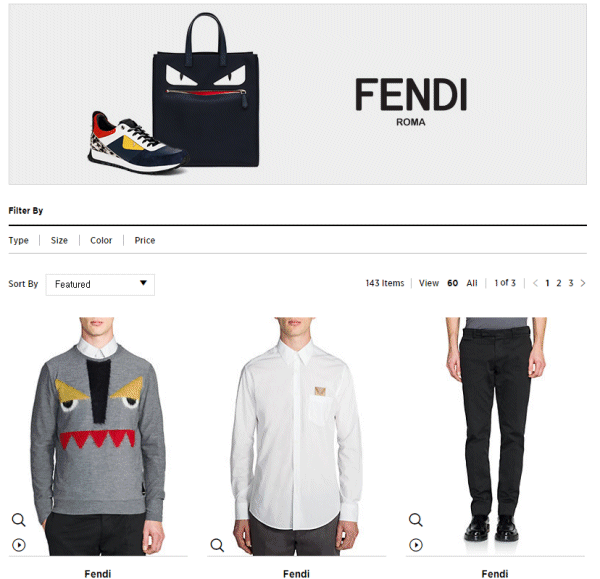This screenshot has height=579, width=600.
Task: Play the video for the black trousers
Action: pyautogui.click(x=416, y=544)
